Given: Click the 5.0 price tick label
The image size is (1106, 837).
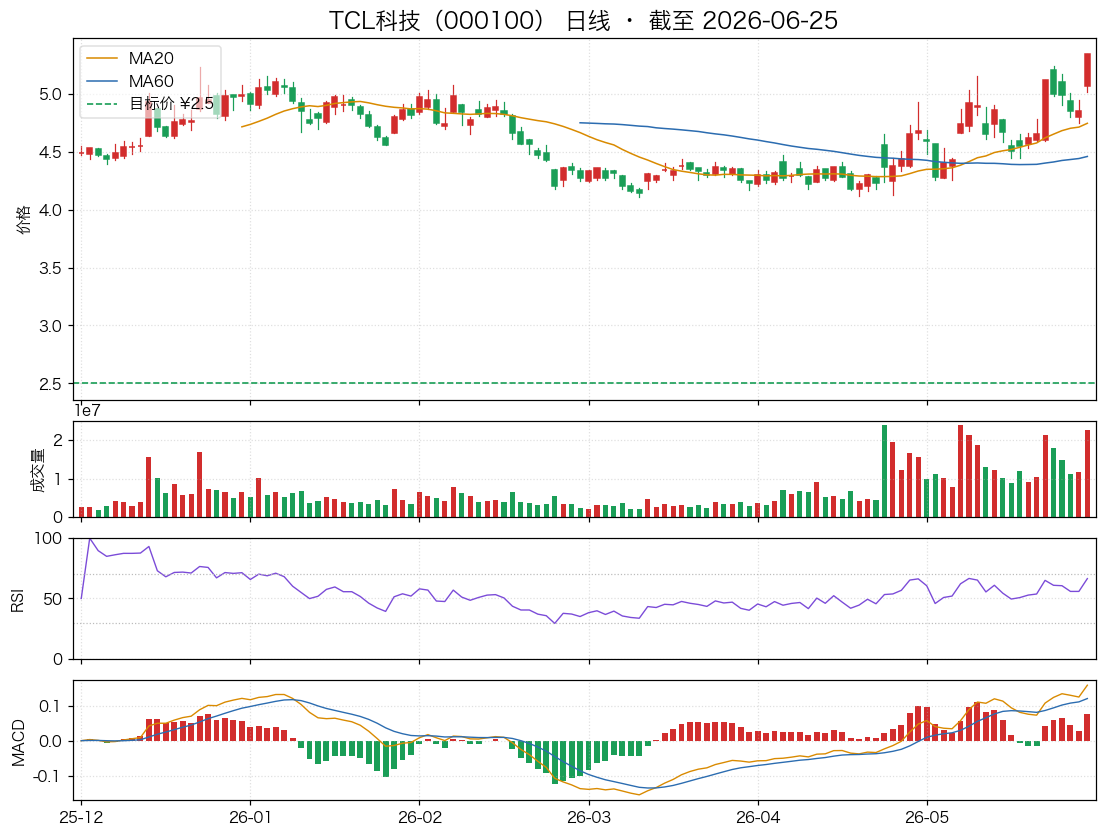Looking at the screenshot, I should coord(50,94).
